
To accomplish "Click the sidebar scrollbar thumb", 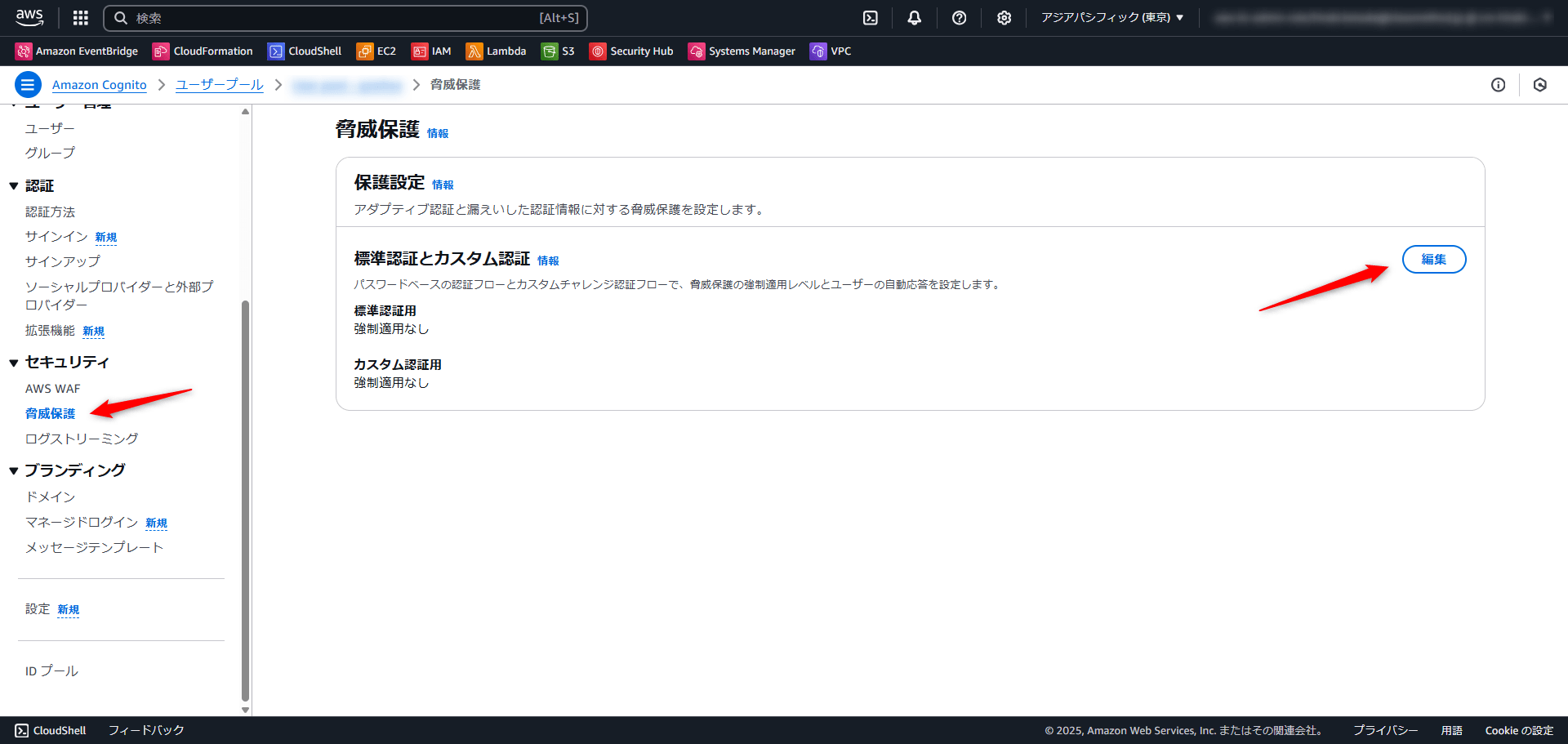I will (x=245, y=501).
